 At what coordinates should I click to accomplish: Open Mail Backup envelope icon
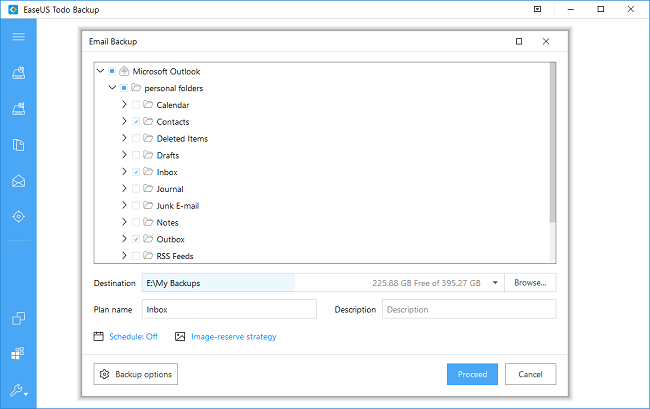coord(18,181)
